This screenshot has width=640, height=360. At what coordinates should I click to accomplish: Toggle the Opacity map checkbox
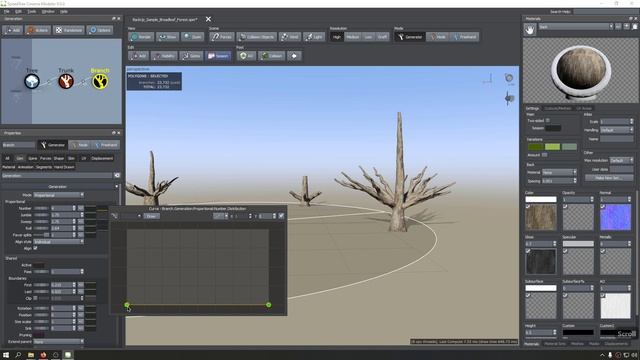[565, 207]
